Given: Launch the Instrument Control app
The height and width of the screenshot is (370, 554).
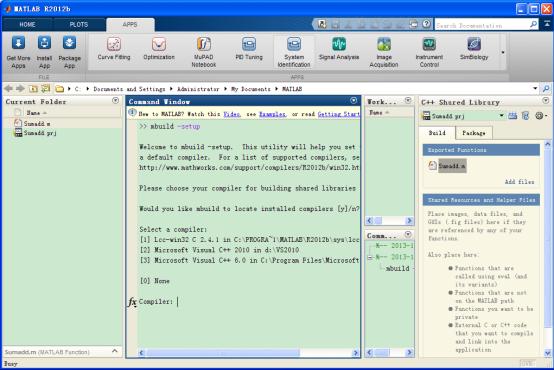Looking at the screenshot, I should pyautogui.click(x=429, y=52).
